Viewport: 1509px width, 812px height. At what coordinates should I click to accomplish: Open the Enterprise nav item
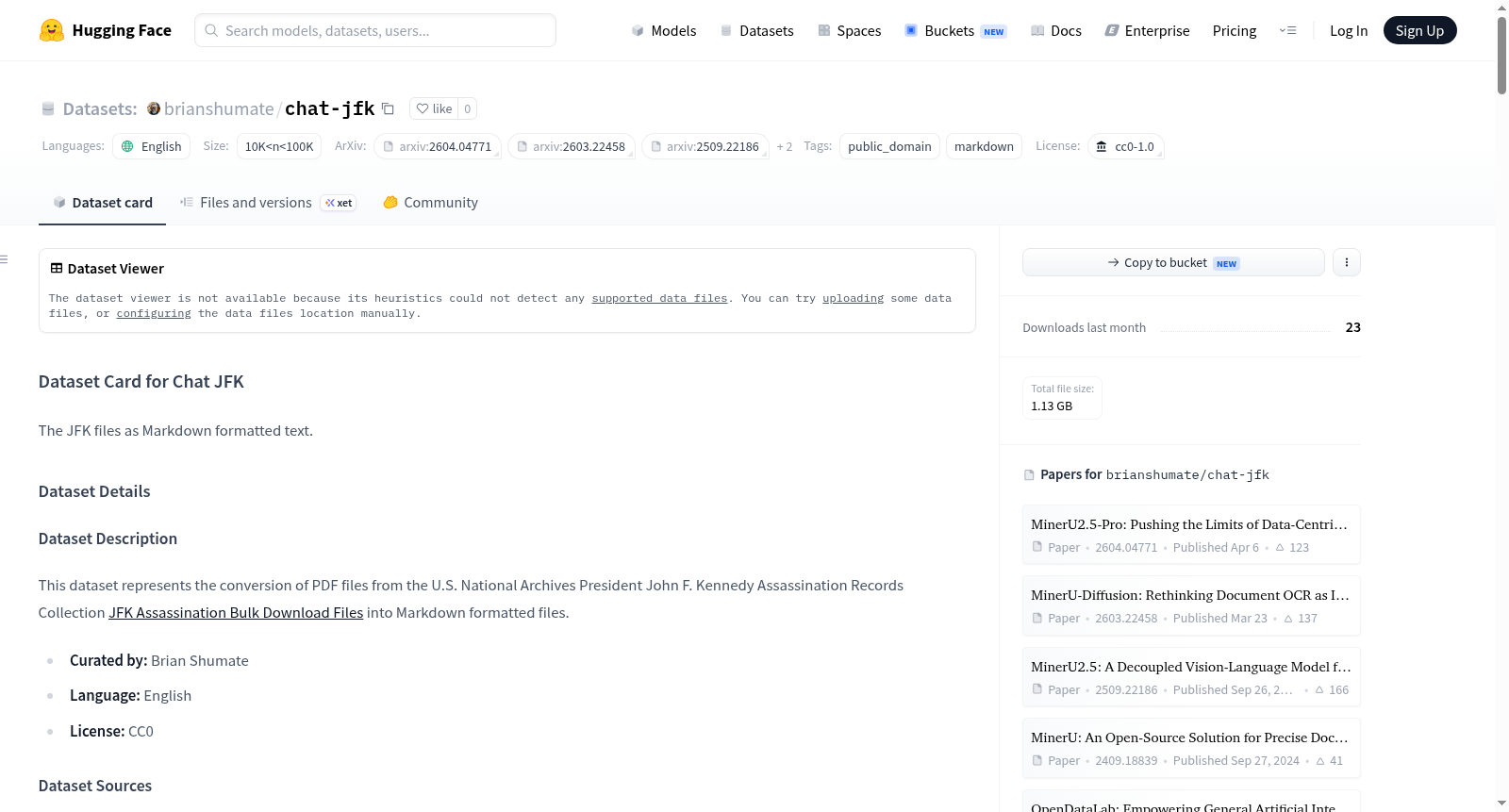[1147, 30]
